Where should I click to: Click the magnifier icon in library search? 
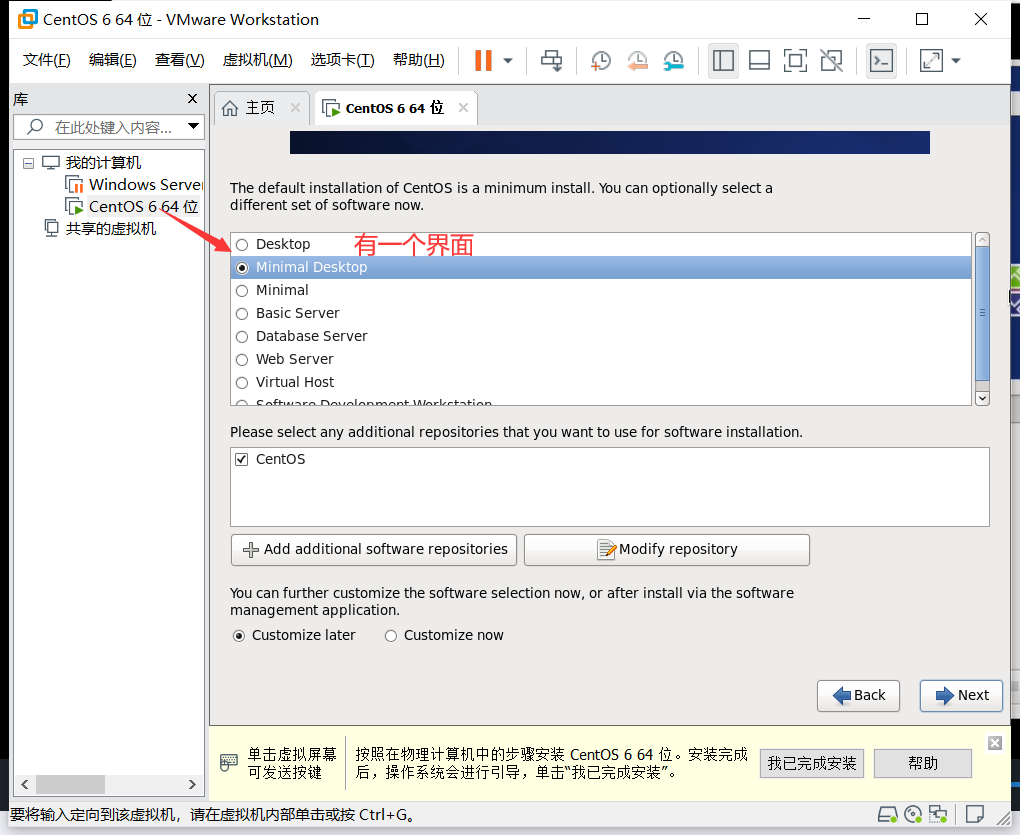pyautogui.click(x=34, y=126)
